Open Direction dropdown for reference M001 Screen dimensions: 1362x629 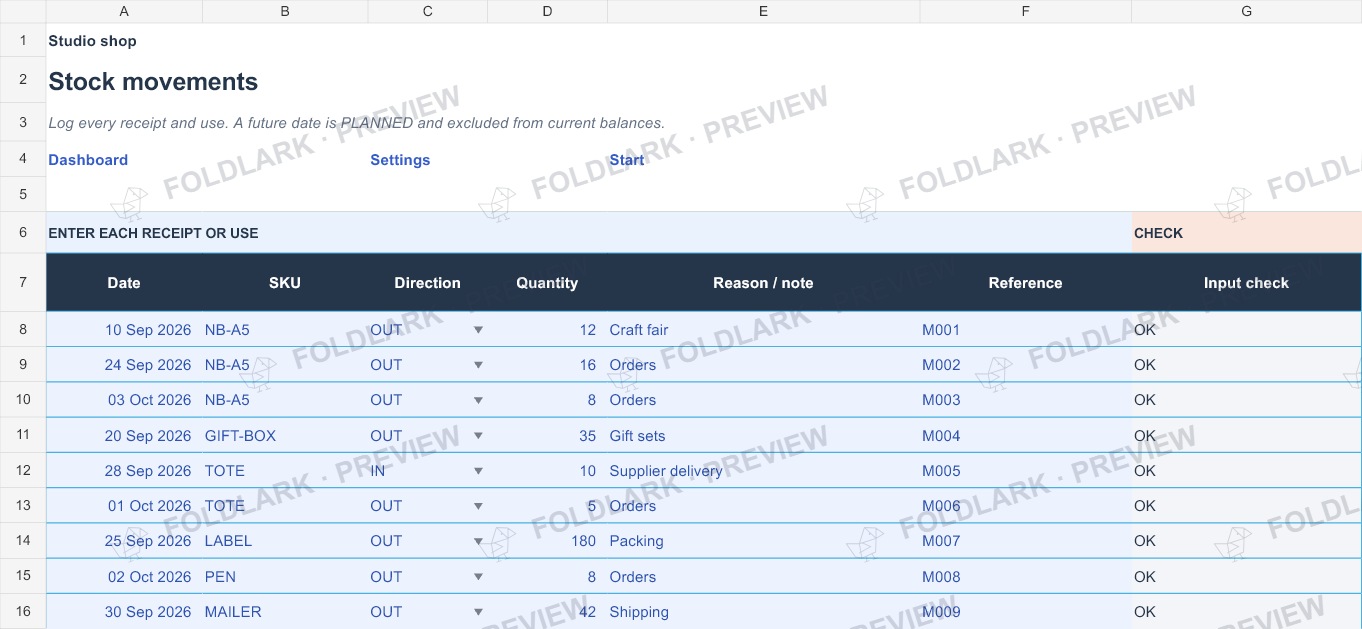[478, 330]
